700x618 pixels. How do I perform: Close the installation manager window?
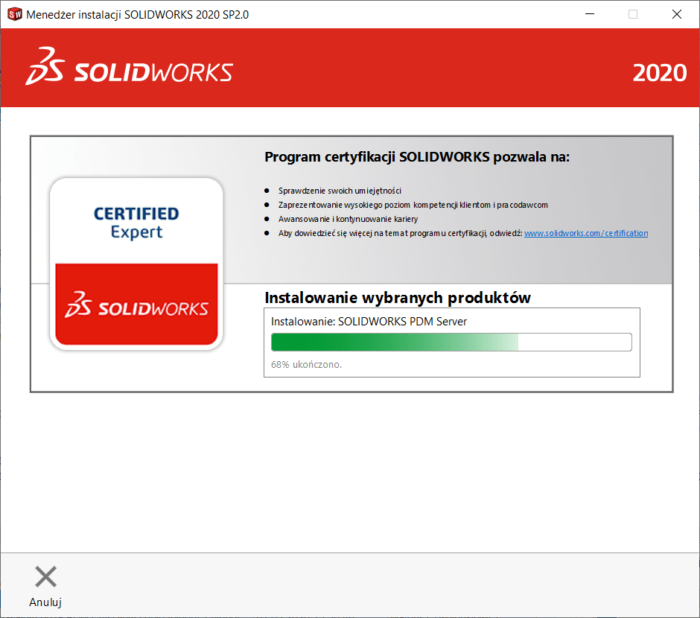[x=677, y=14]
